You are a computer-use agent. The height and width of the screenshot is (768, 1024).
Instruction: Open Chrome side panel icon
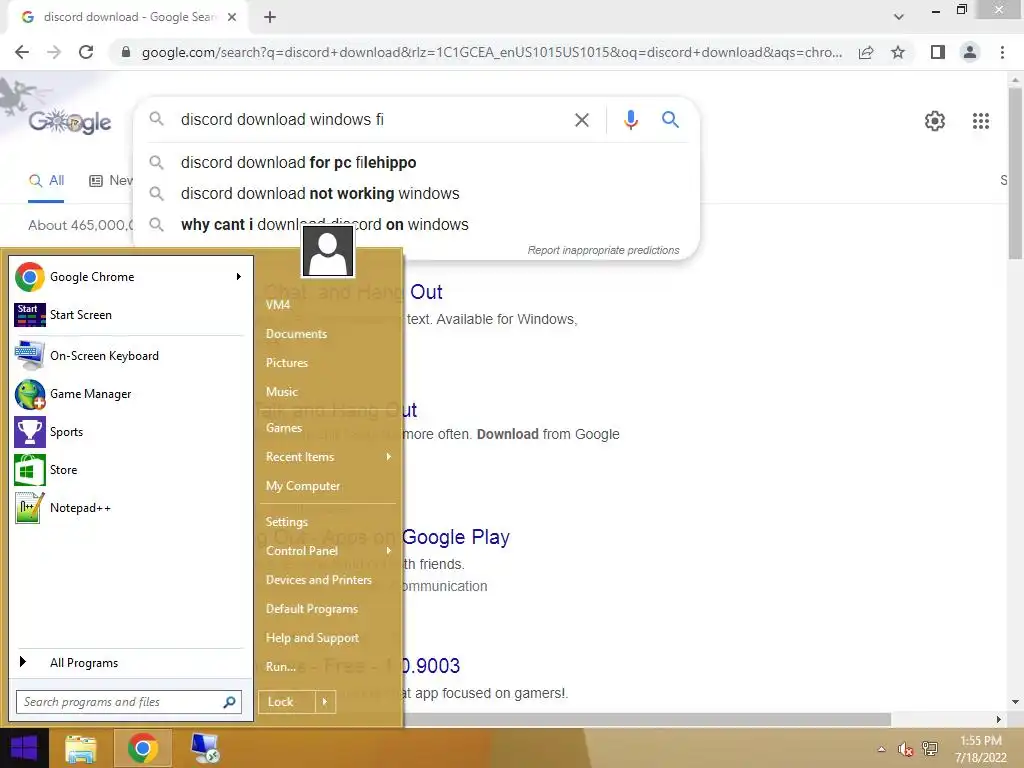(x=938, y=52)
